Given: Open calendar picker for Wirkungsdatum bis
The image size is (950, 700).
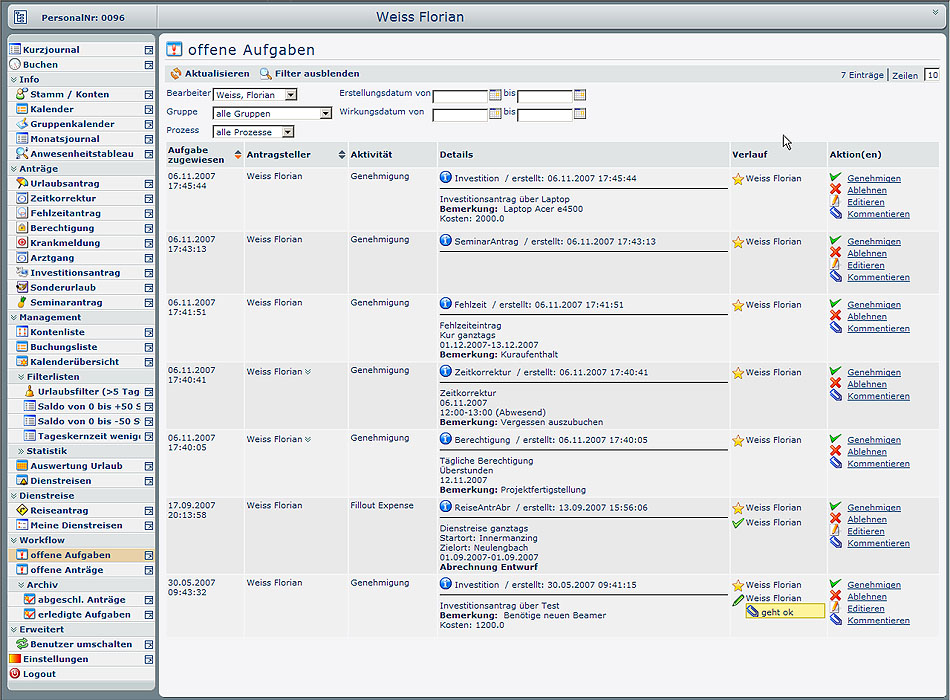Looking at the screenshot, I should 580,113.
